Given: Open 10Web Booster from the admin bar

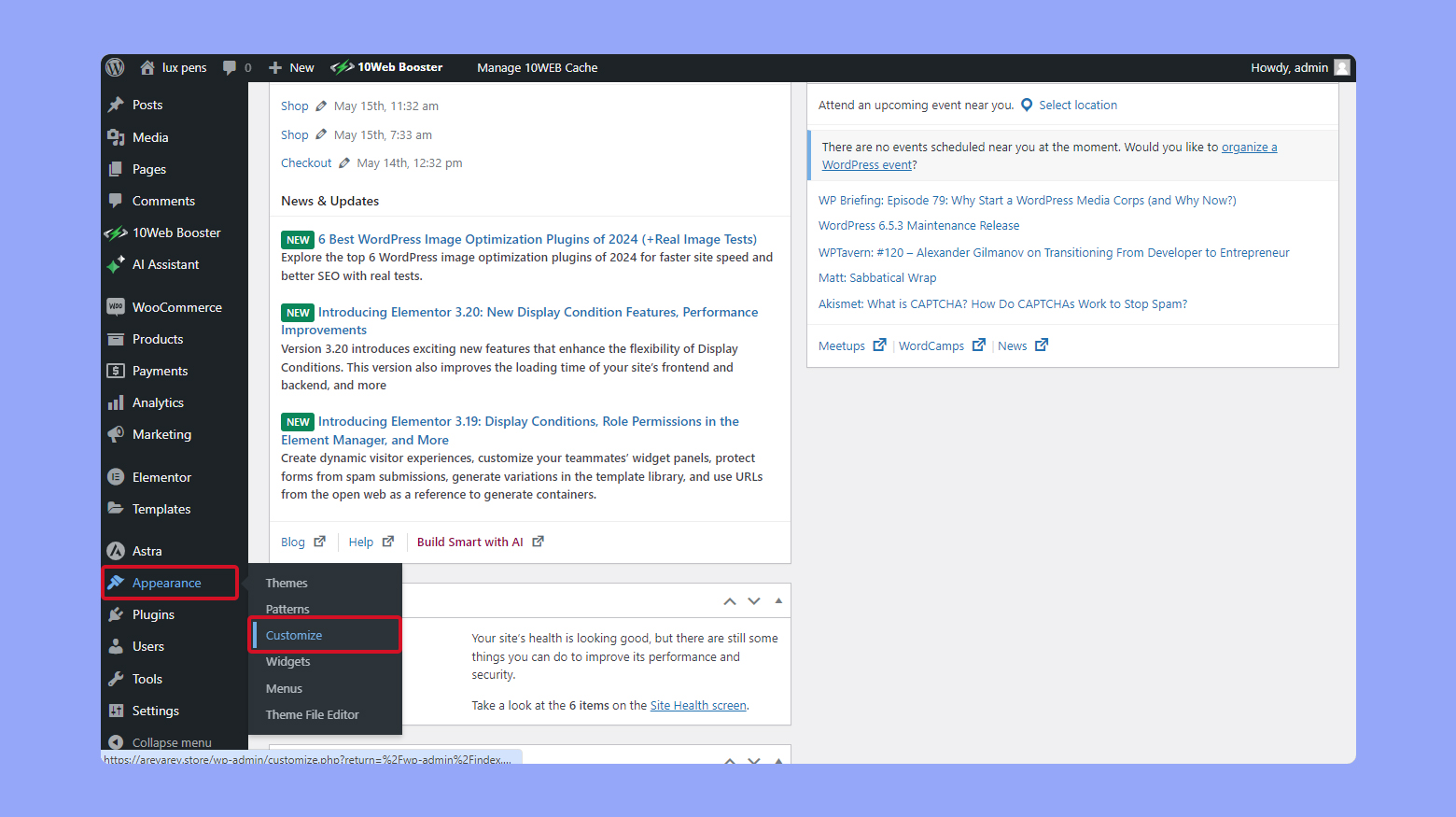Looking at the screenshot, I should [386, 67].
